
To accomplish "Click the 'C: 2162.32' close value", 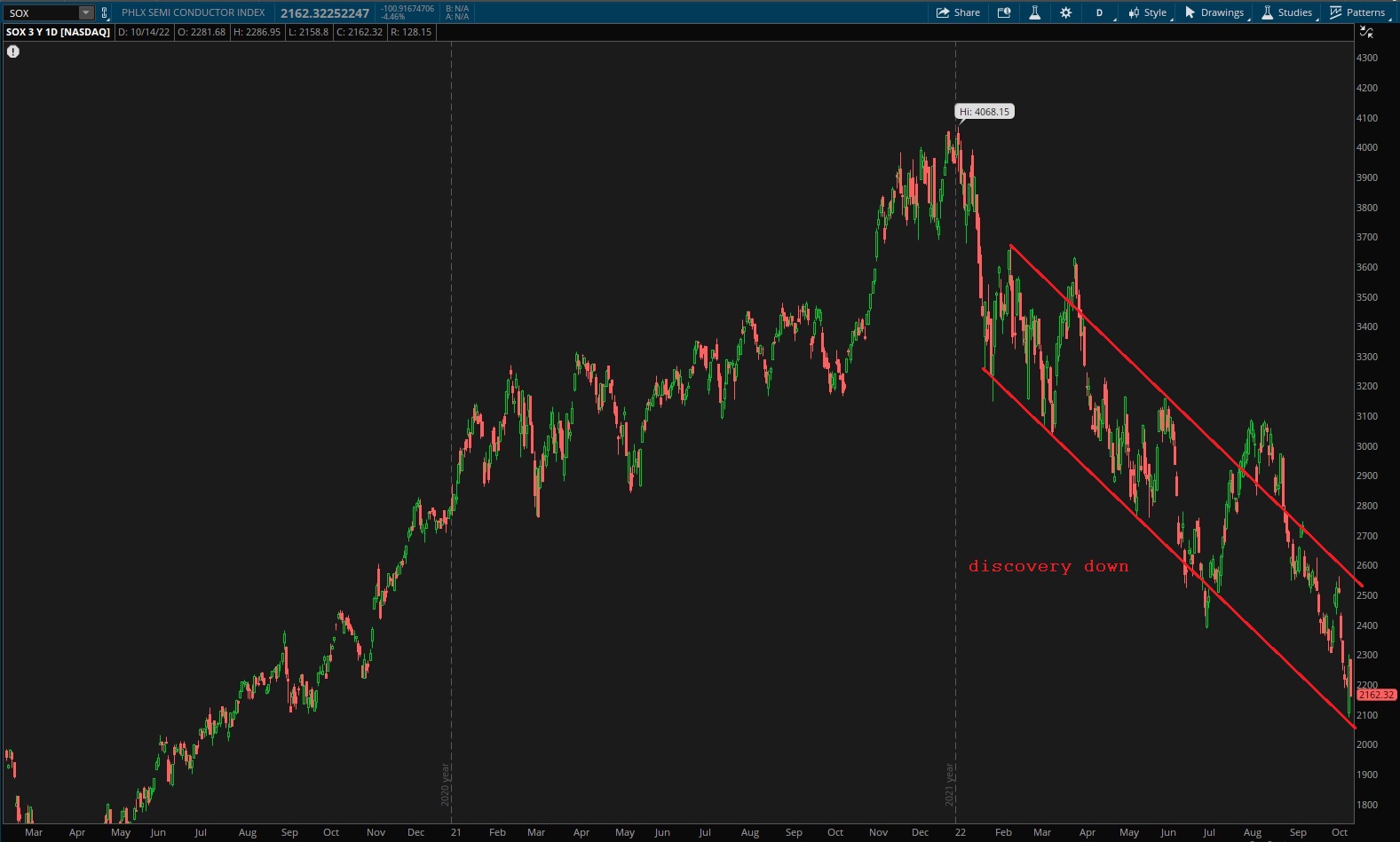I will pyautogui.click(x=360, y=32).
